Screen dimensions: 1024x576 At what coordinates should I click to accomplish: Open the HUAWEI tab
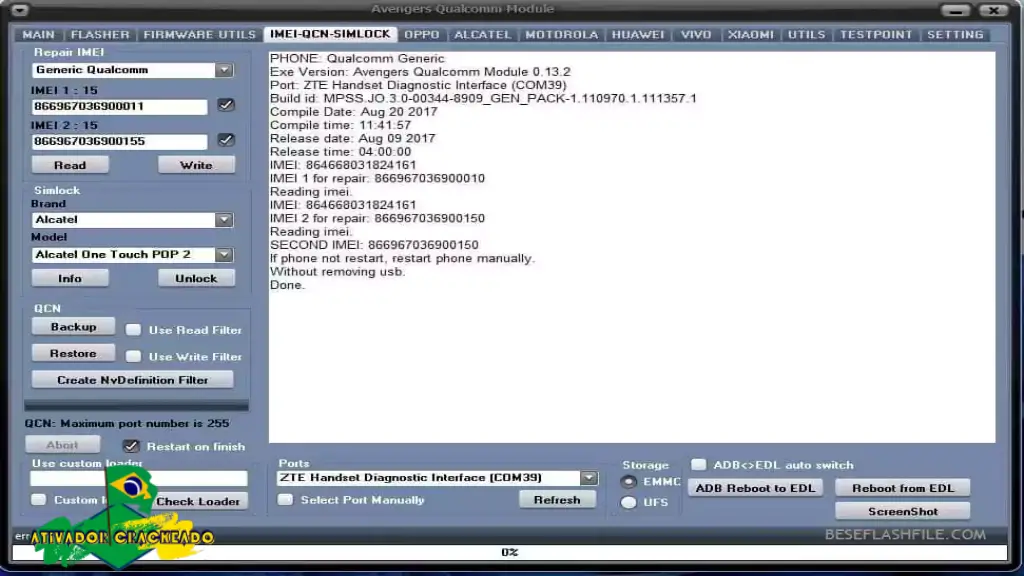pyautogui.click(x=638, y=35)
